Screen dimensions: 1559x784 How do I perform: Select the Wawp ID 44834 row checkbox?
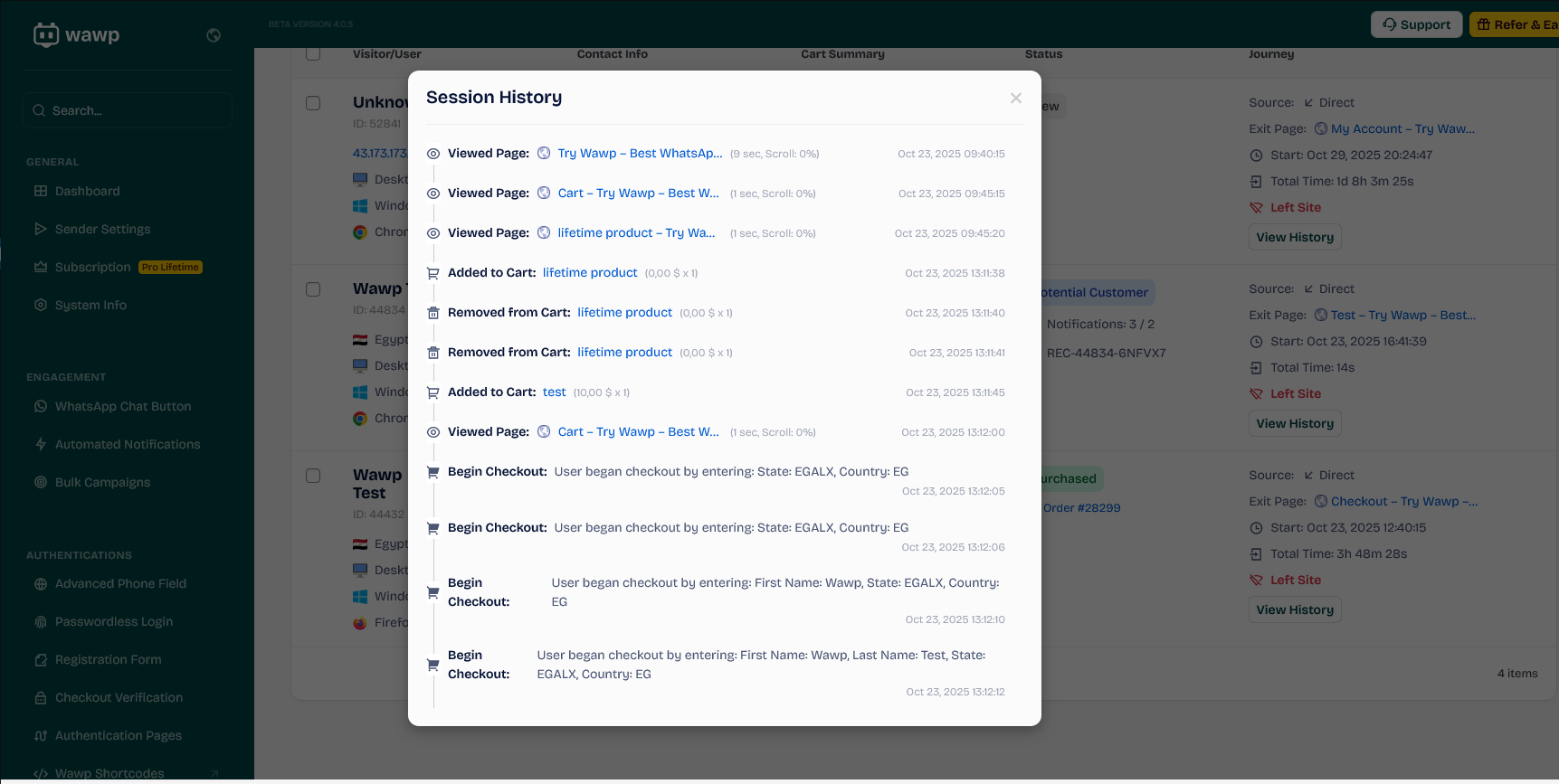point(313,289)
